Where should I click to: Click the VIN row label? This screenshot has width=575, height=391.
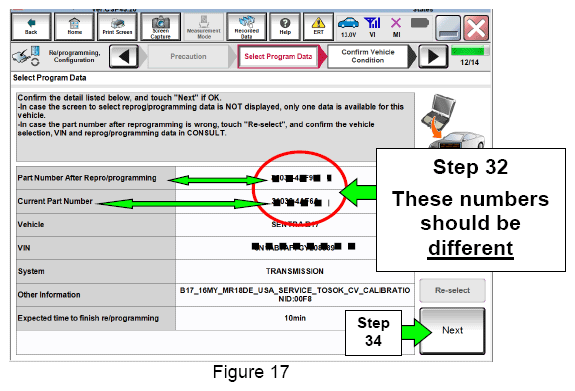[x=24, y=248]
